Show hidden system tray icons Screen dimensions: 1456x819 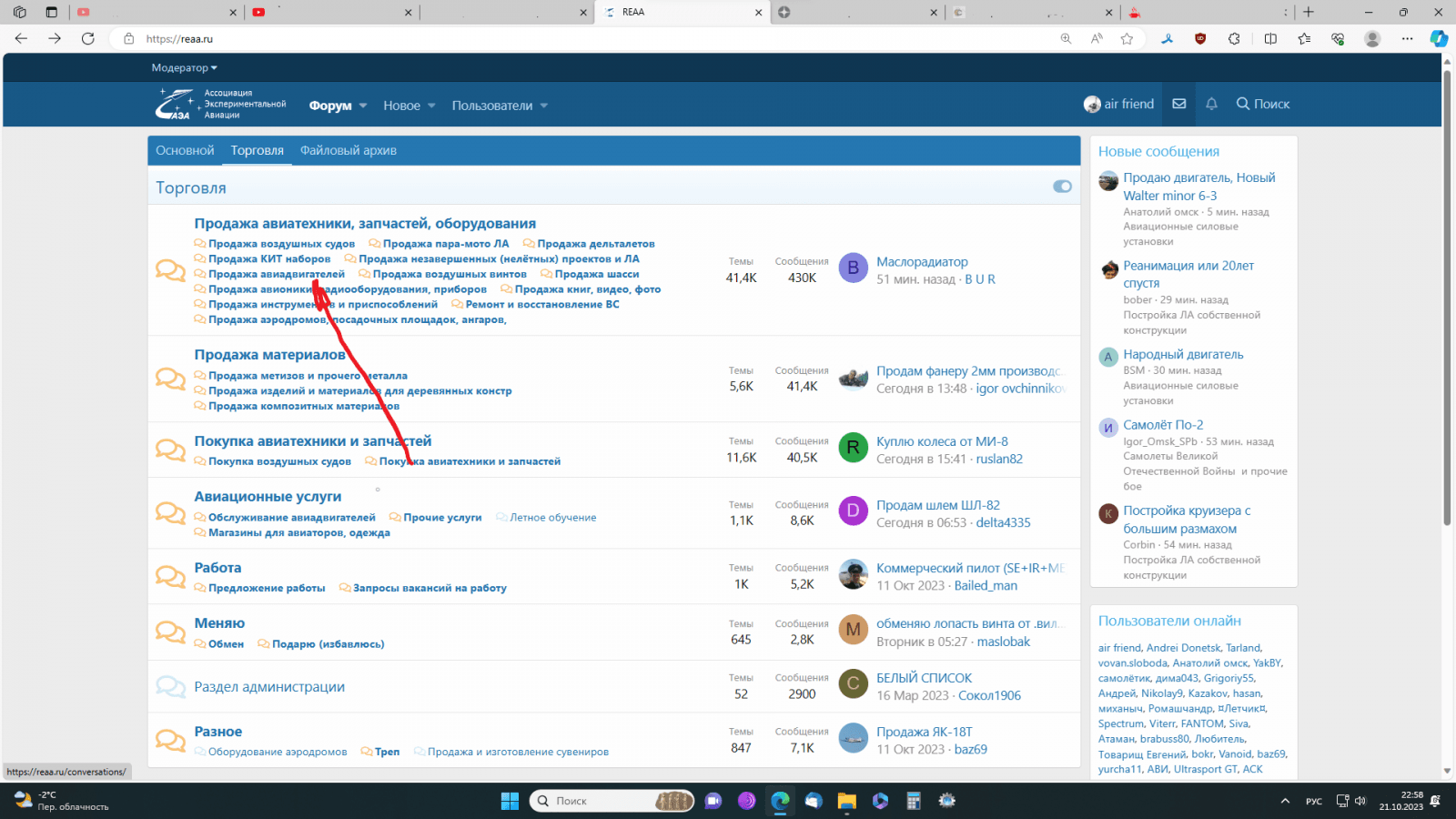pyautogui.click(x=1285, y=801)
